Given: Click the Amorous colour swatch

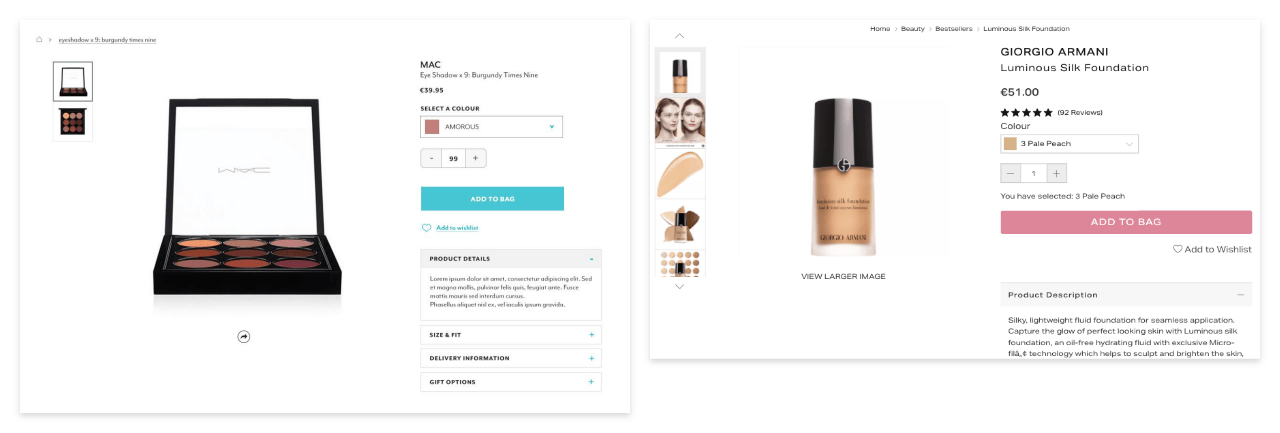Looking at the screenshot, I should (432, 127).
